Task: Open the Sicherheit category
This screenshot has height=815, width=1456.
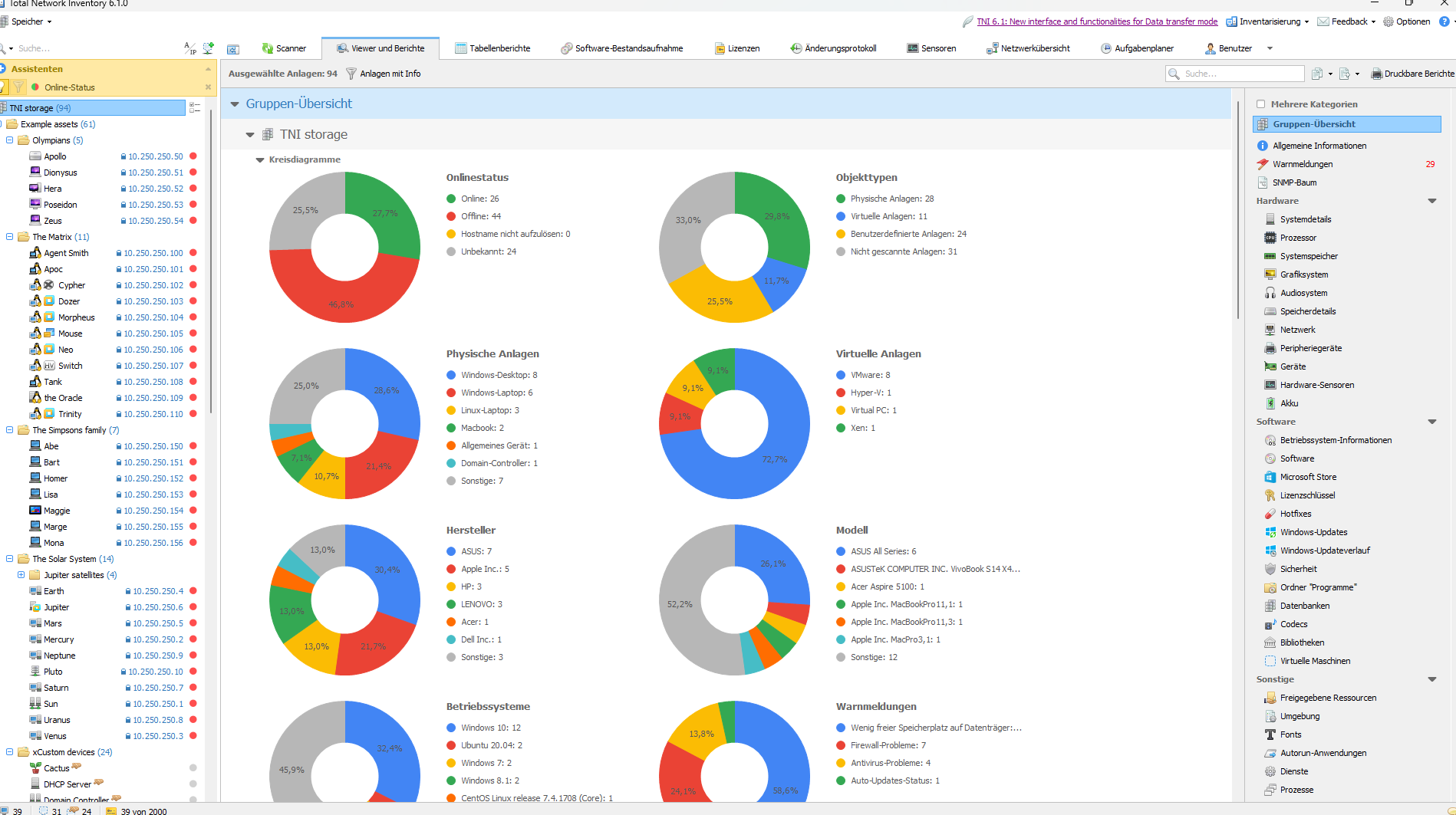Action: pyautogui.click(x=1298, y=569)
